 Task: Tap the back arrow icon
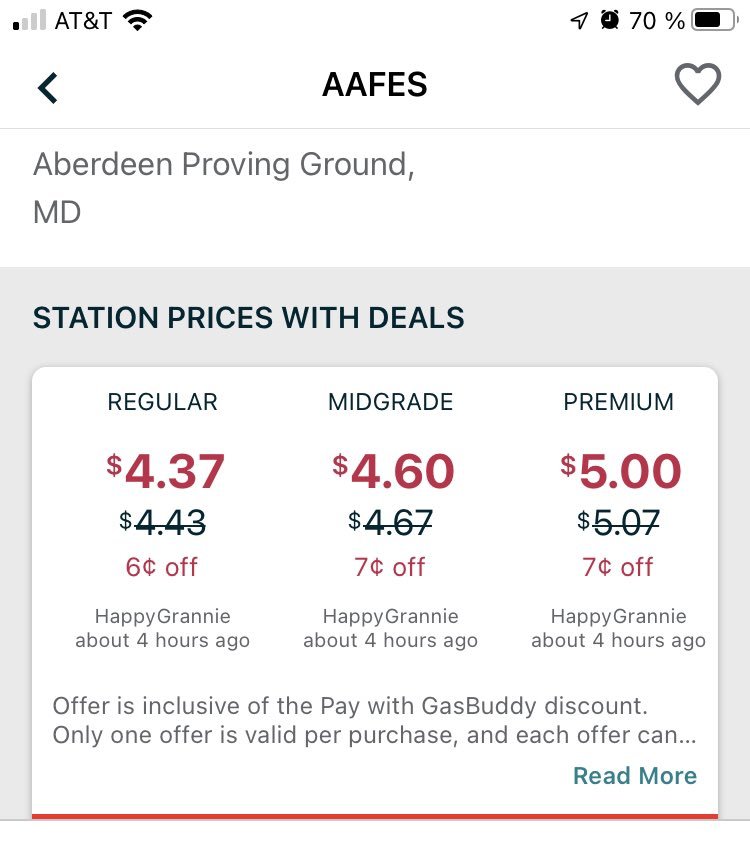(48, 88)
